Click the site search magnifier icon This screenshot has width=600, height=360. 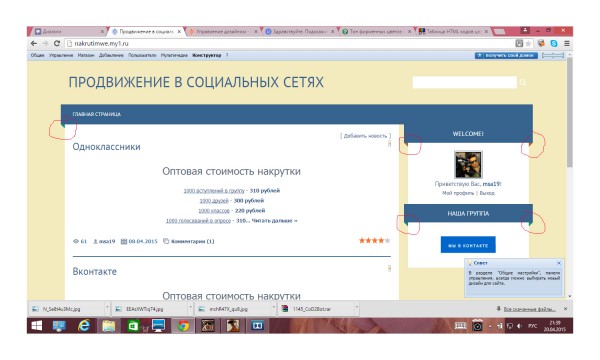523,82
